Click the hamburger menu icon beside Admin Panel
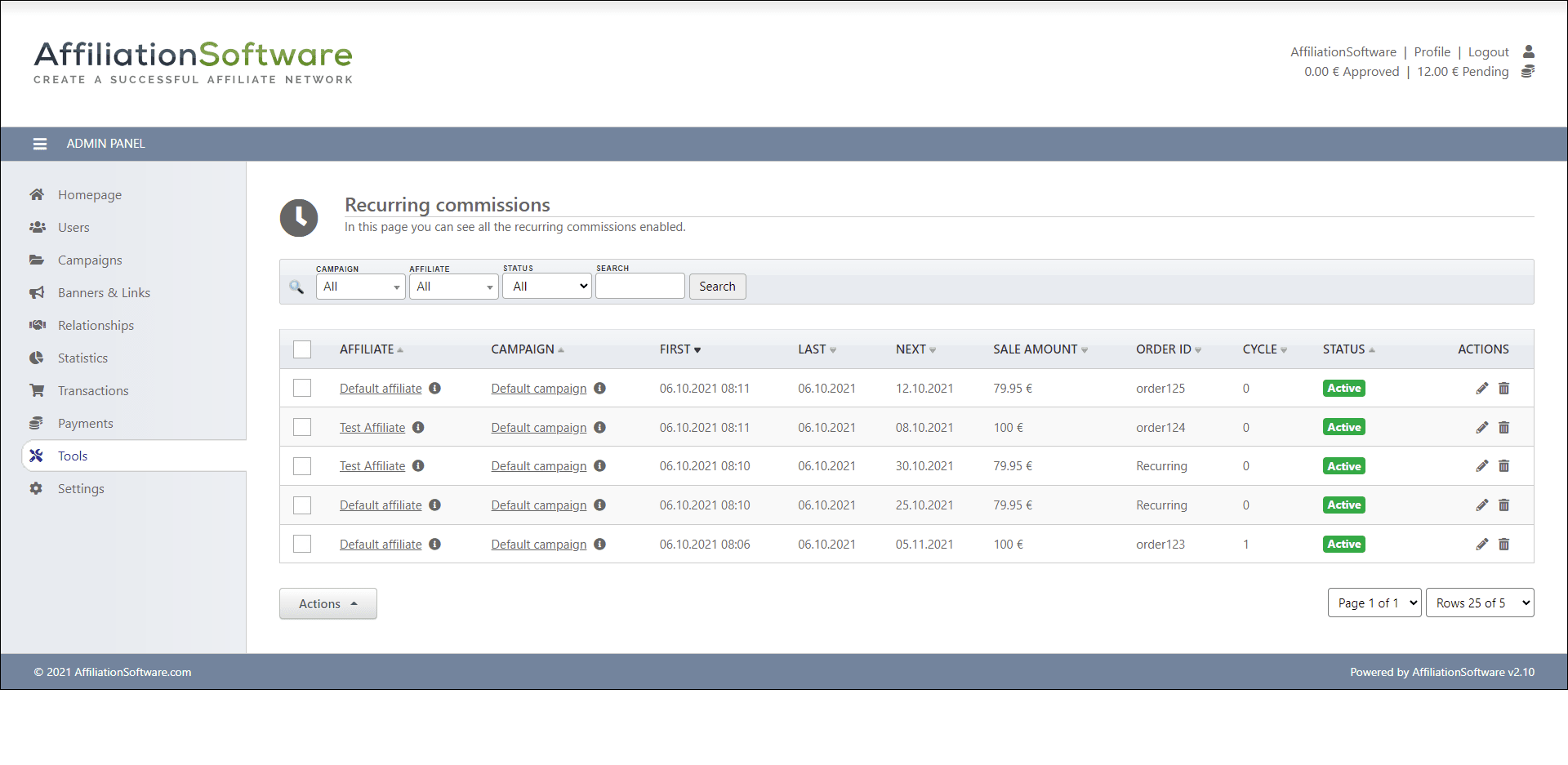The height and width of the screenshot is (765, 1568). coord(39,144)
